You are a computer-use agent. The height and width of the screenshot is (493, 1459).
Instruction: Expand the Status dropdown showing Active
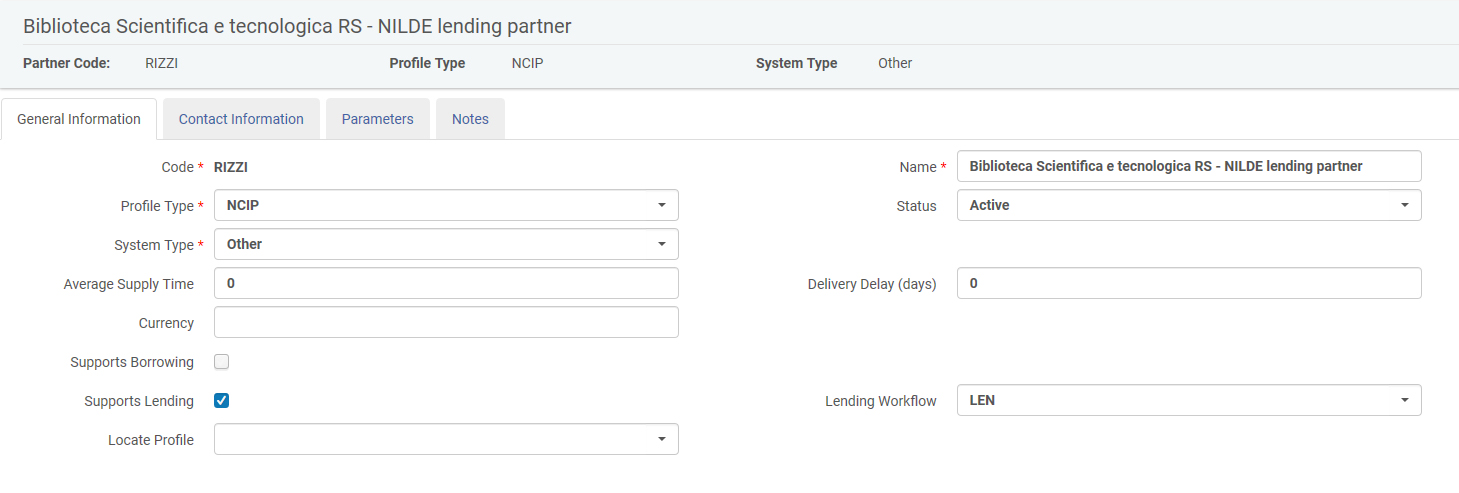(x=1189, y=205)
